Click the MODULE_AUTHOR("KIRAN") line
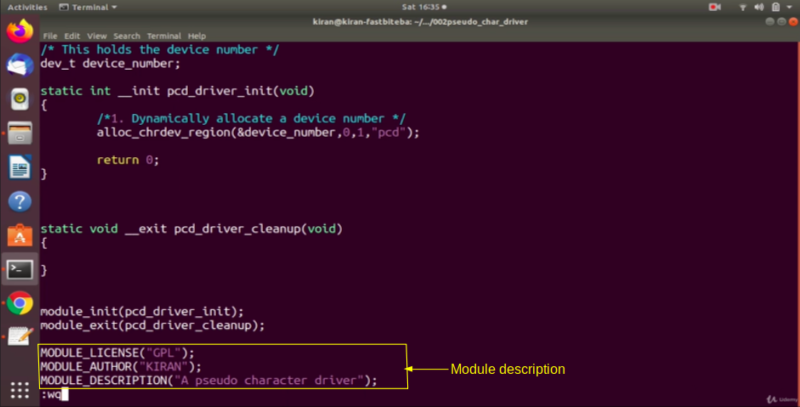This screenshot has width=800, height=407. point(121,366)
